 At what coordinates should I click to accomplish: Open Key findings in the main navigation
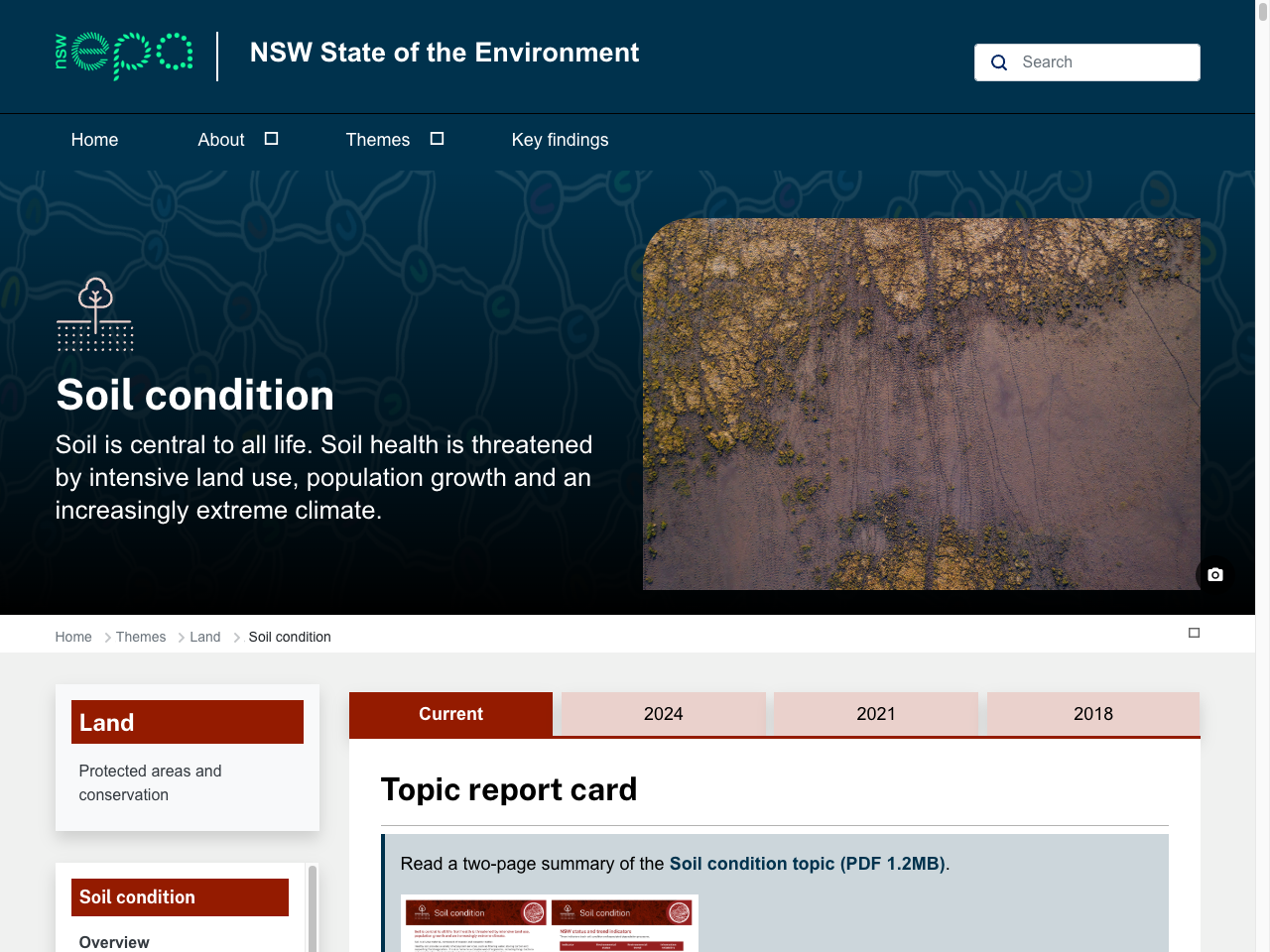coord(560,140)
